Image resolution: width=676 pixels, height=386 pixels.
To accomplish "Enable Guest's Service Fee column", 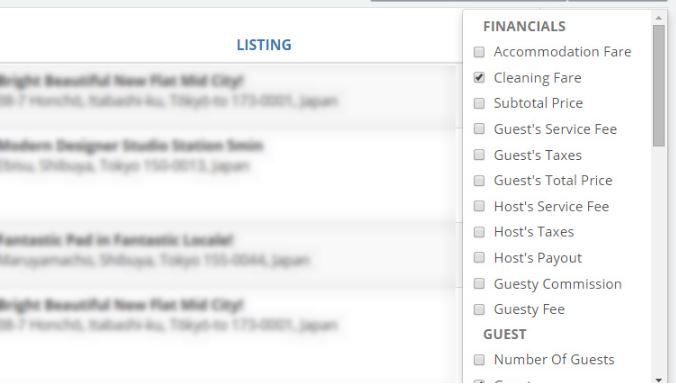I will pos(479,129).
